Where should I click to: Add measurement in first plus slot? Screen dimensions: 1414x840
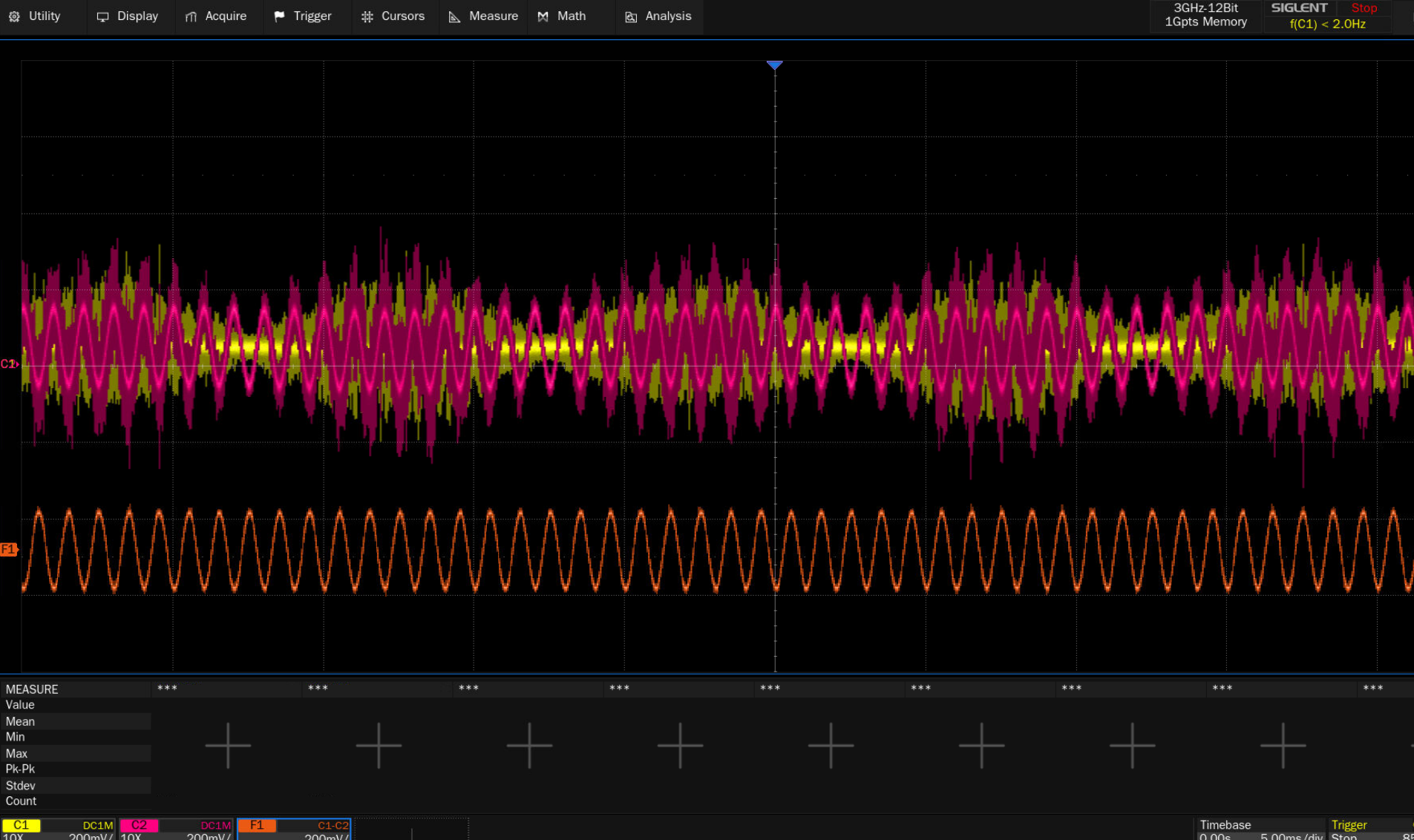pyautogui.click(x=228, y=745)
